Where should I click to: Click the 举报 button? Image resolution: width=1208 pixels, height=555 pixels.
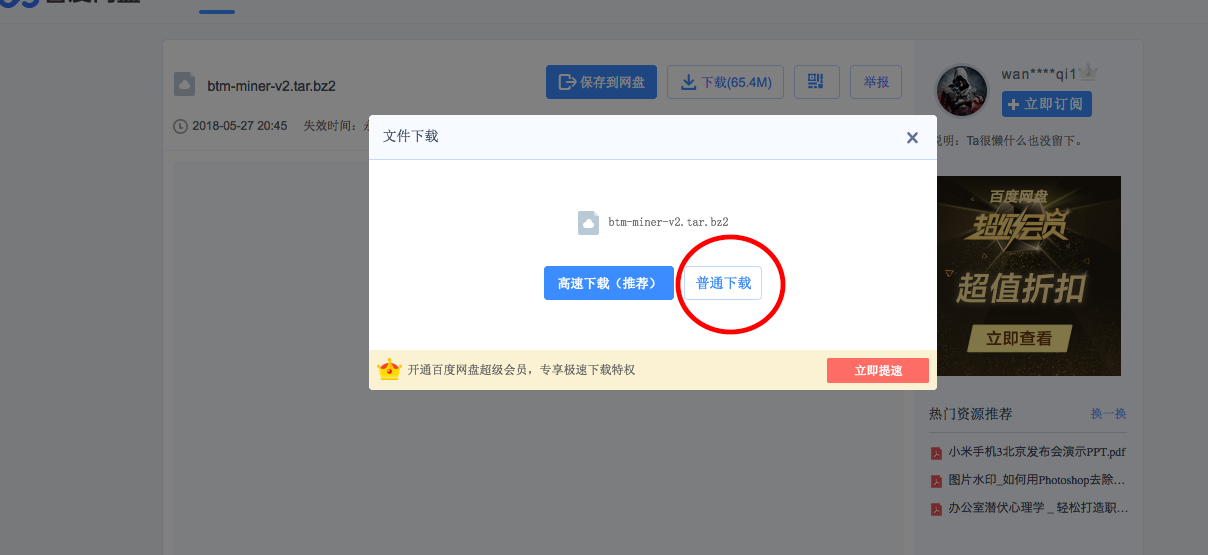[876, 82]
